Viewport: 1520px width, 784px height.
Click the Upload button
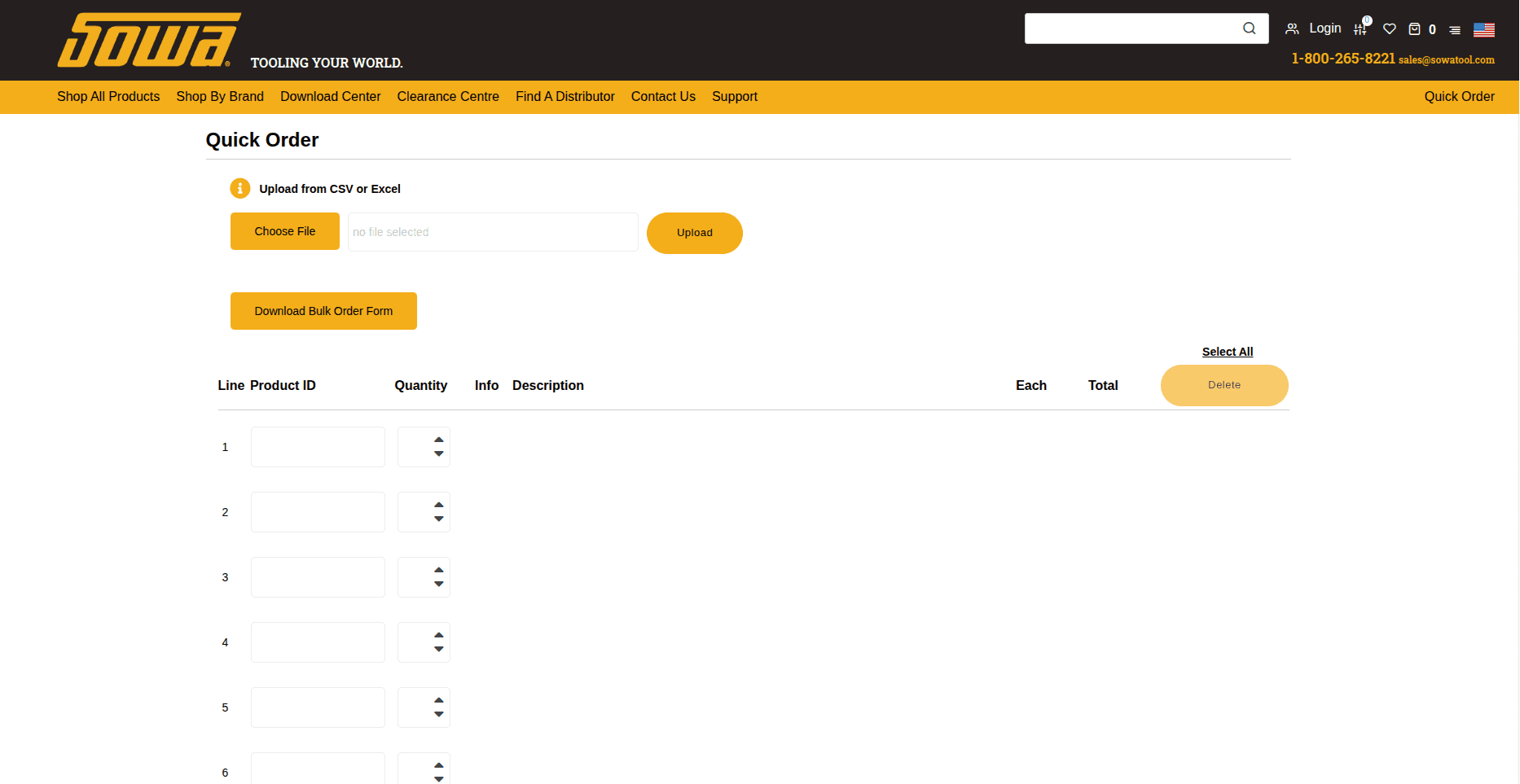tap(695, 233)
